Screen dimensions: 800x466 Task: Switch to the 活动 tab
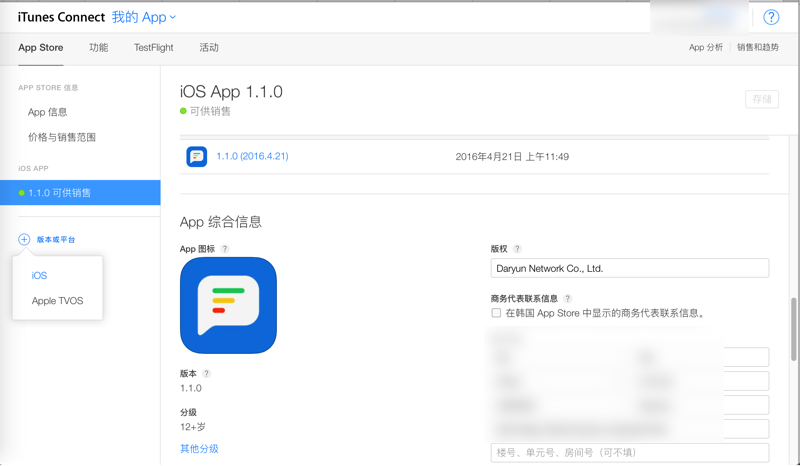click(209, 47)
